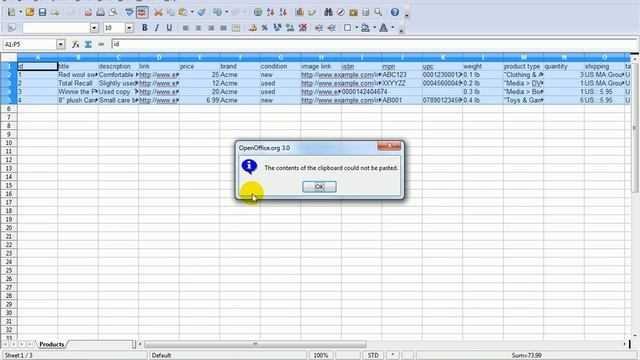640x360 pixels.
Task: Click the horizontal scrollbar thumb
Action: click(255, 344)
